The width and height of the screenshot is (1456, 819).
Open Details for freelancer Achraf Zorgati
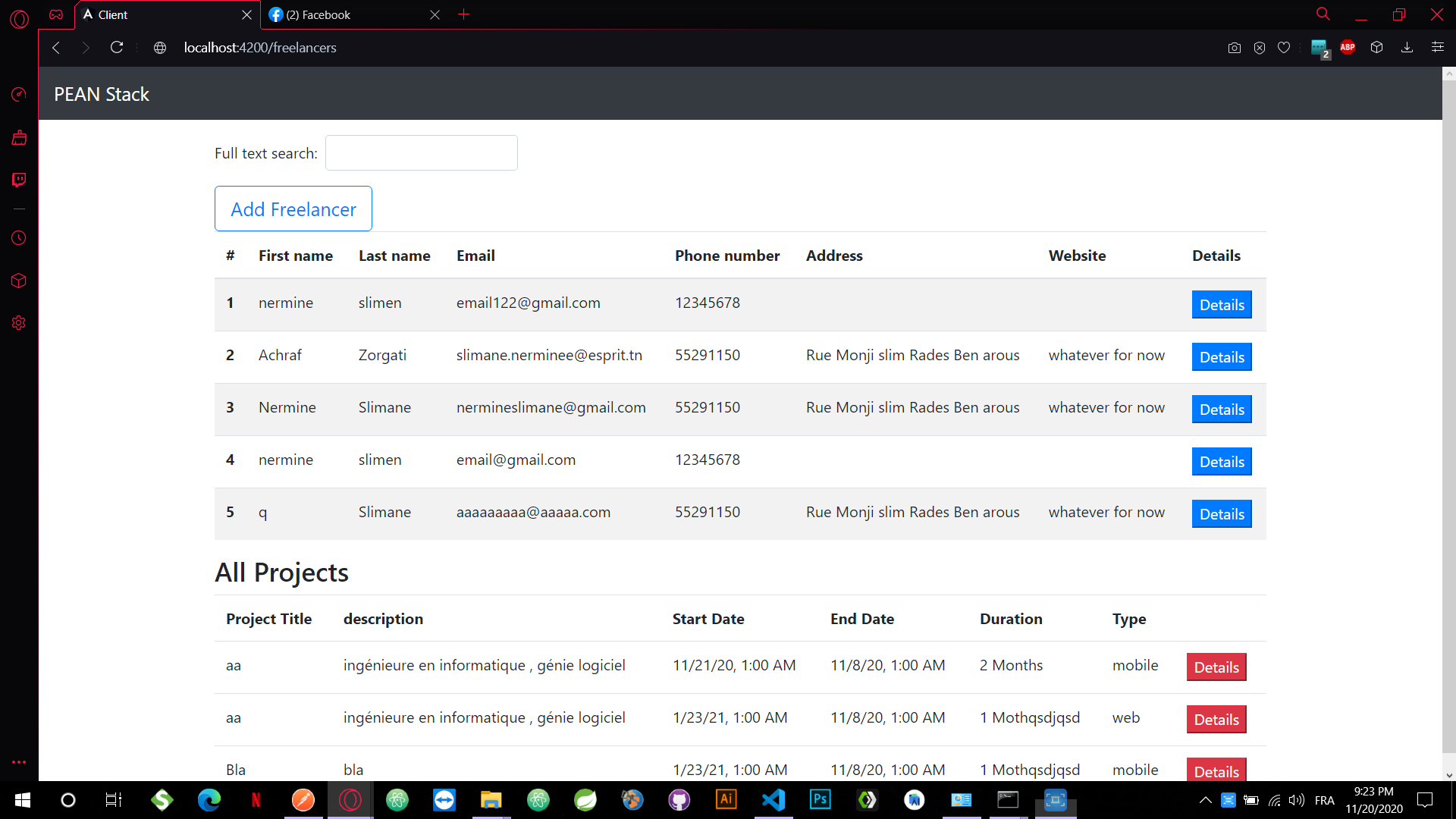pos(1221,357)
